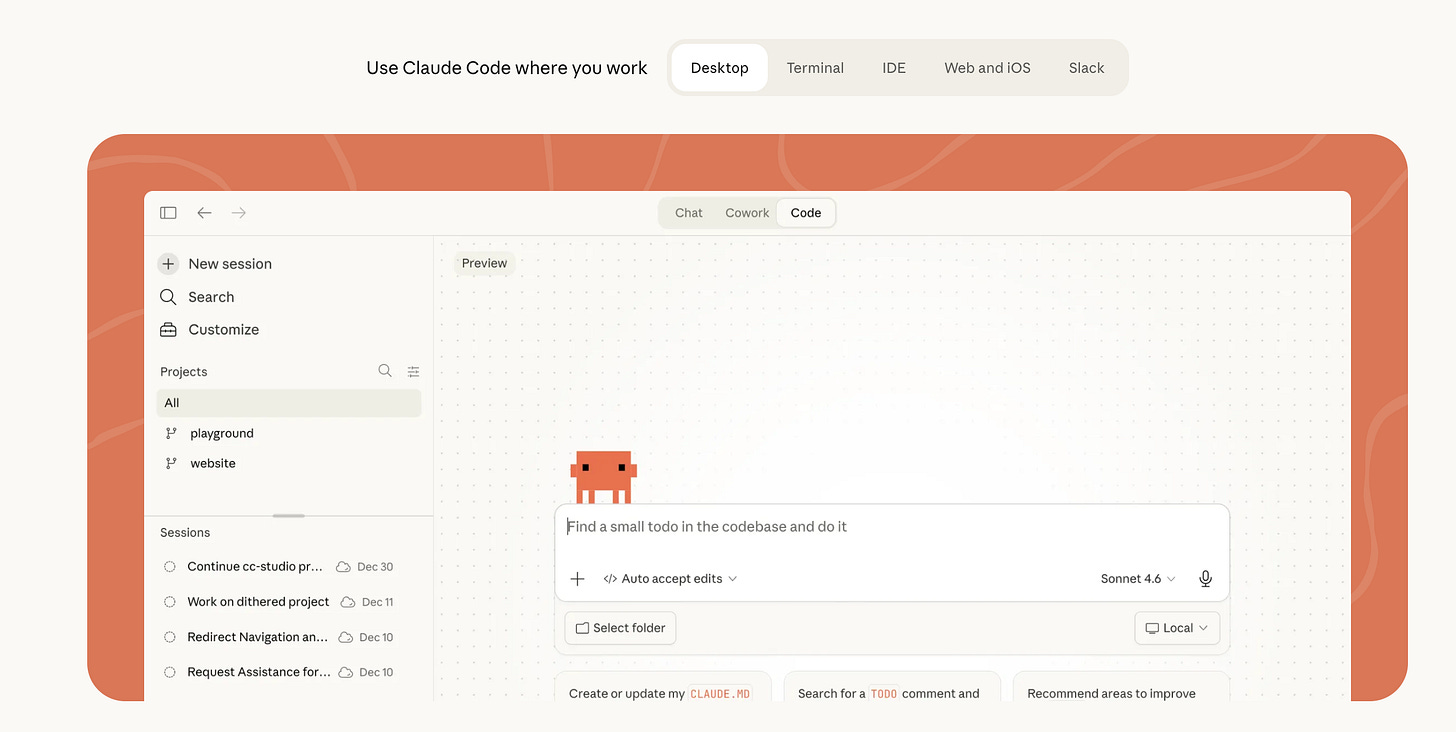Click Search label in the sidebar

(x=211, y=297)
